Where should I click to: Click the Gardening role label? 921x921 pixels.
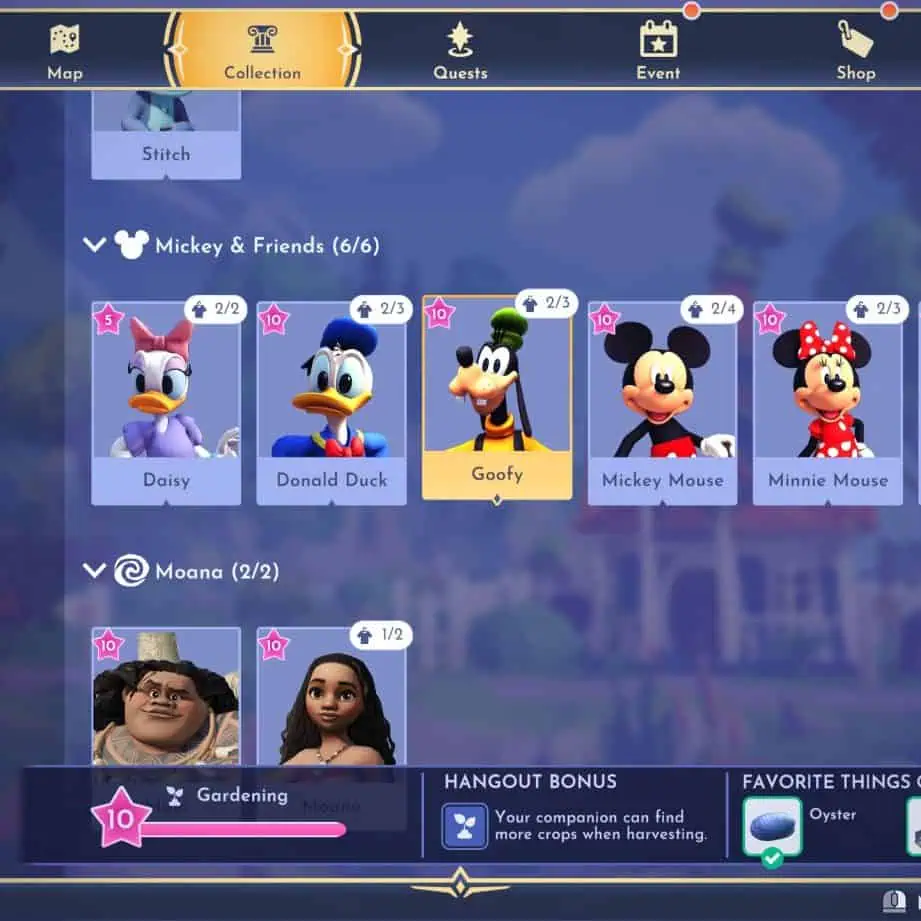pos(242,795)
